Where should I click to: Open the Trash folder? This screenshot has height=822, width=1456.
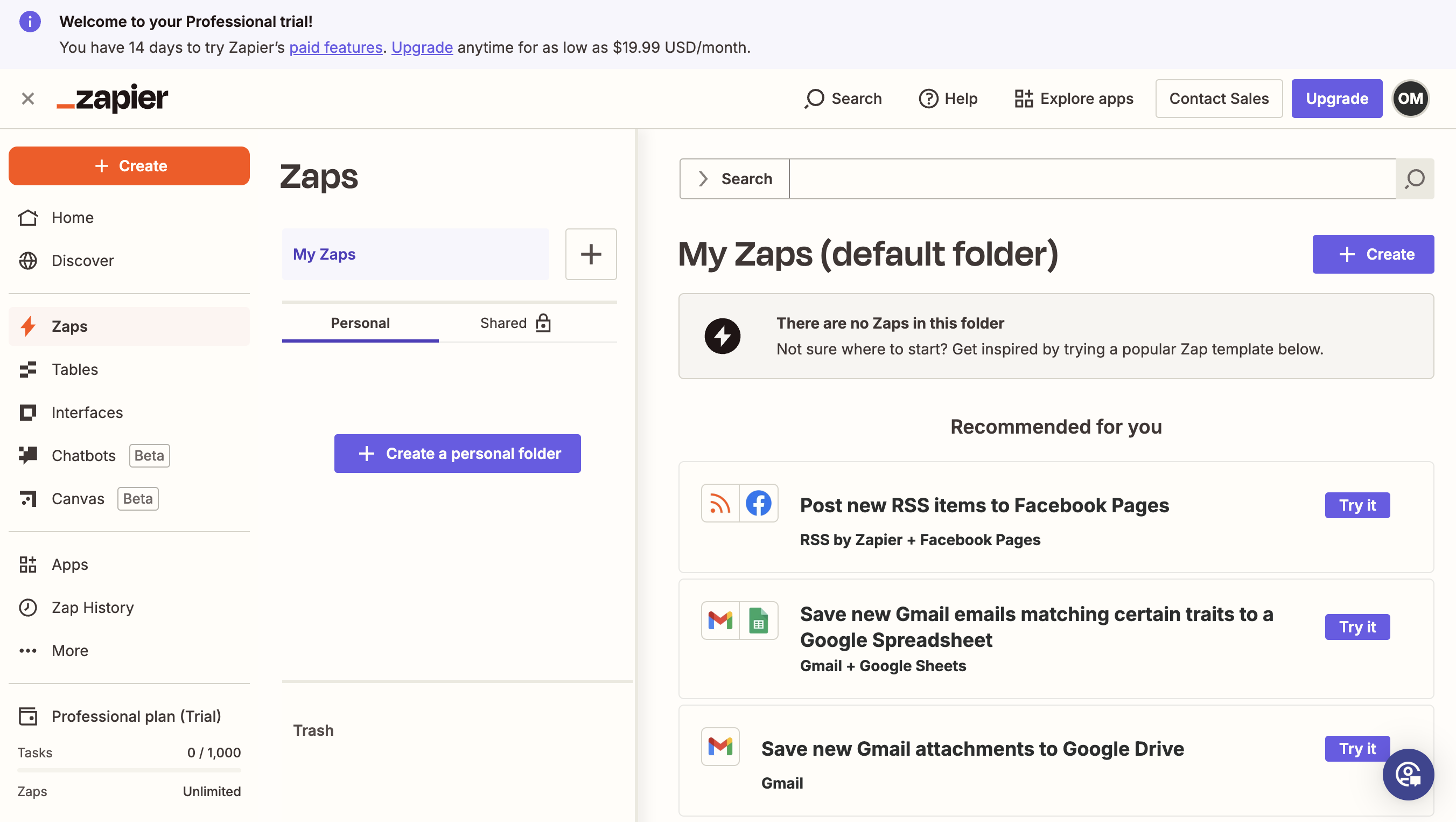click(x=313, y=730)
